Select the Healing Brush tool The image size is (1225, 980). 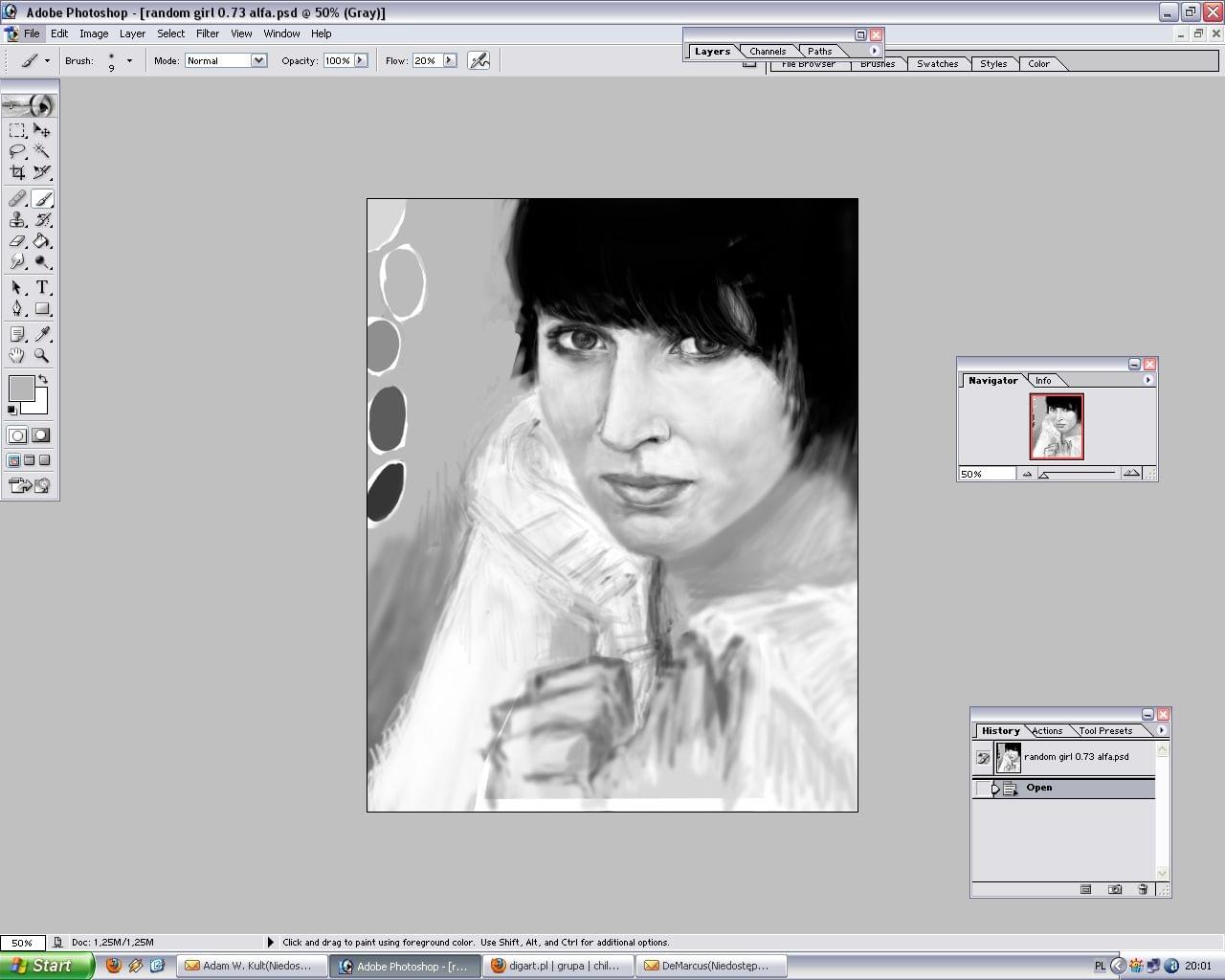(x=17, y=199)
